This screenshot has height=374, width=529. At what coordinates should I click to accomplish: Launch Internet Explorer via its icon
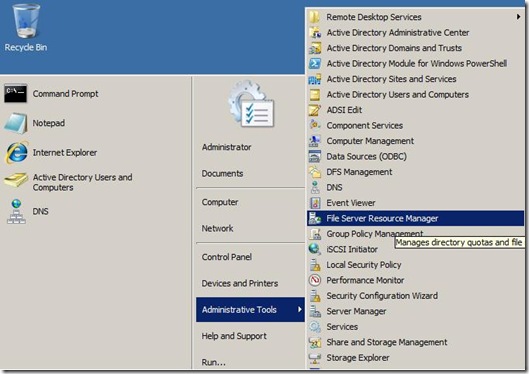pyautogui.click(x=16, y=153)
